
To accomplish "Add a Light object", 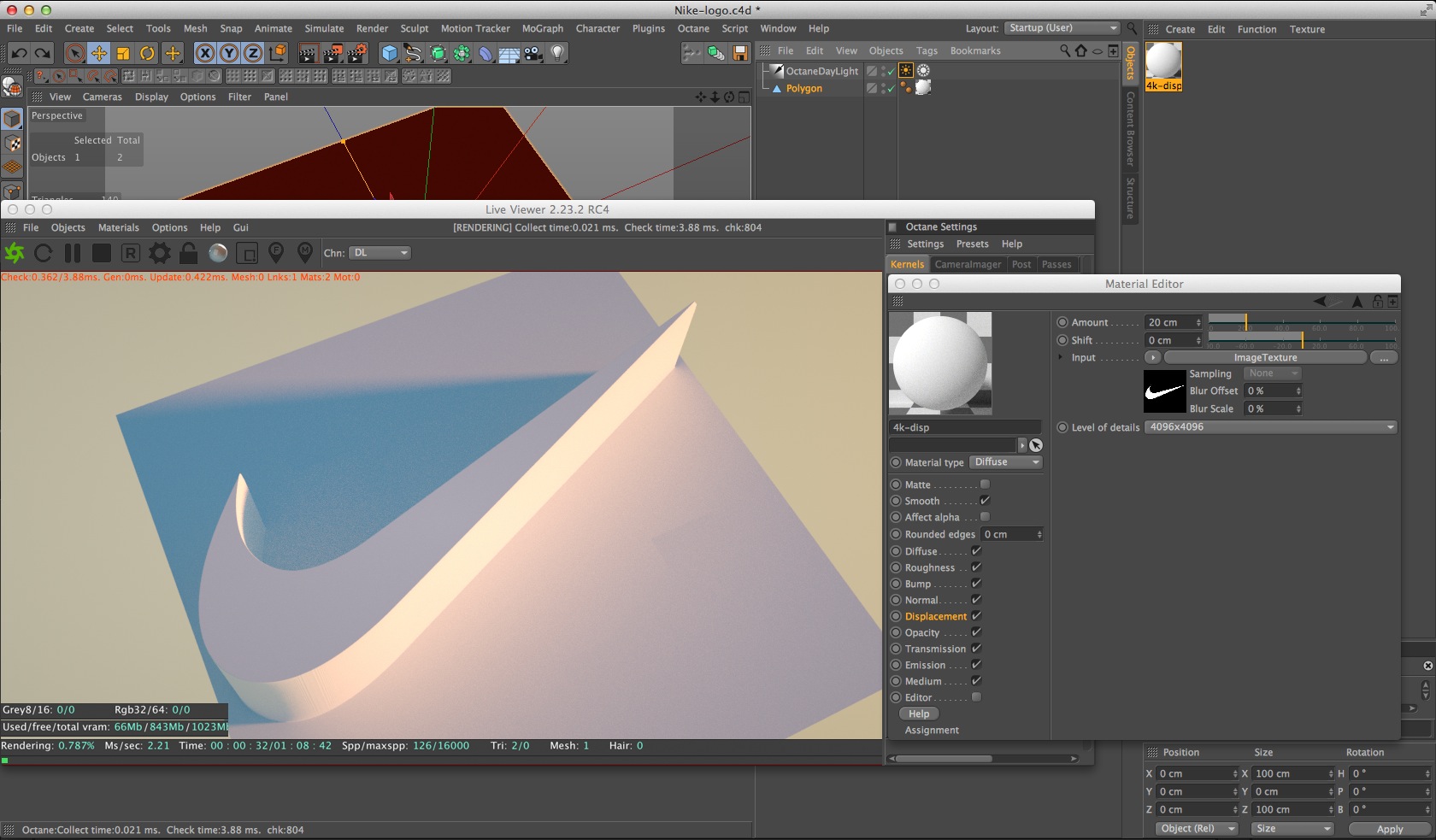I will pyautogui.click(x=557, y=53).
